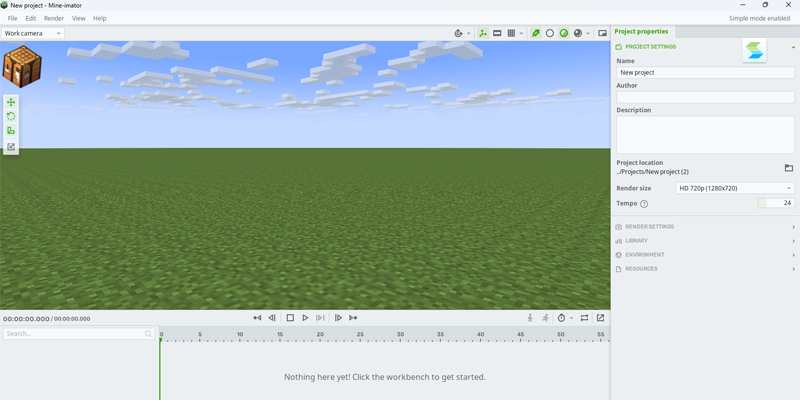Click the Tempo help question mark
The width and height of the screenshot is (800, 400).
click(x=644, y=204)
